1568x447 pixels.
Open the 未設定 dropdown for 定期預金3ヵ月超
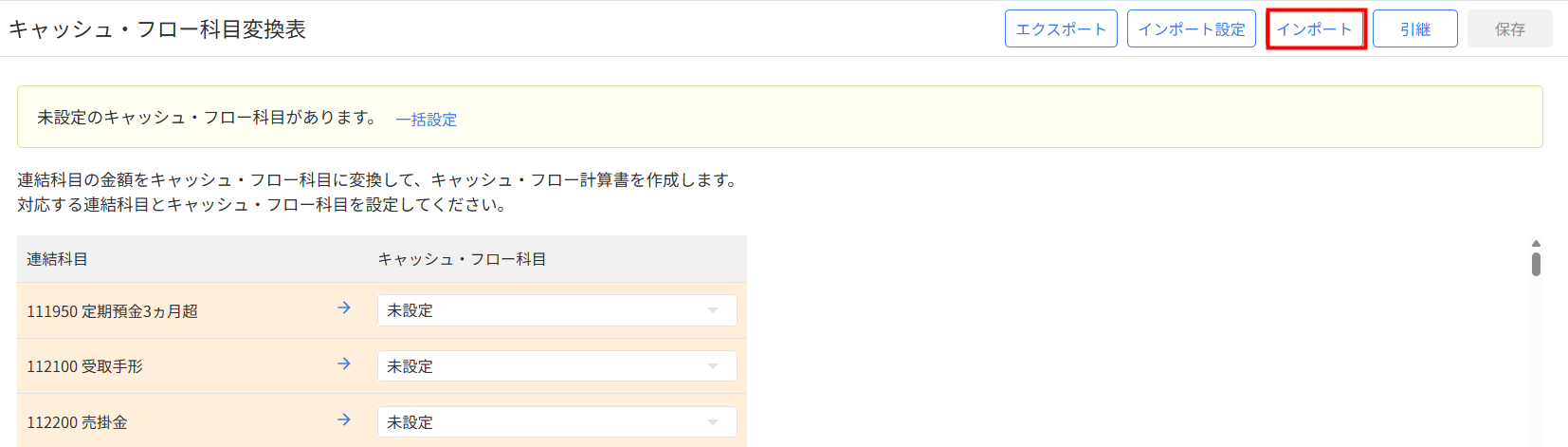coord(556,310)
